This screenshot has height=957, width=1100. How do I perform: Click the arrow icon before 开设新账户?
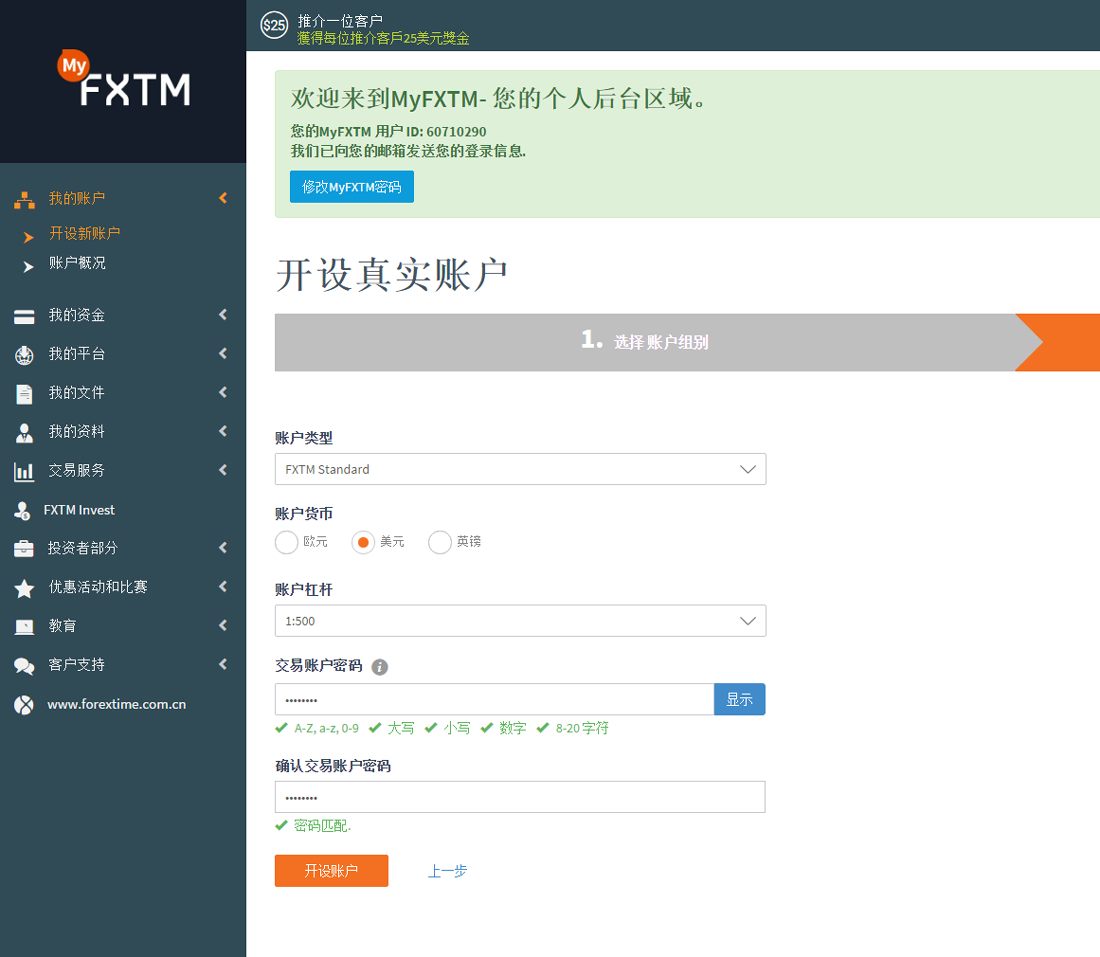point(28,237)
